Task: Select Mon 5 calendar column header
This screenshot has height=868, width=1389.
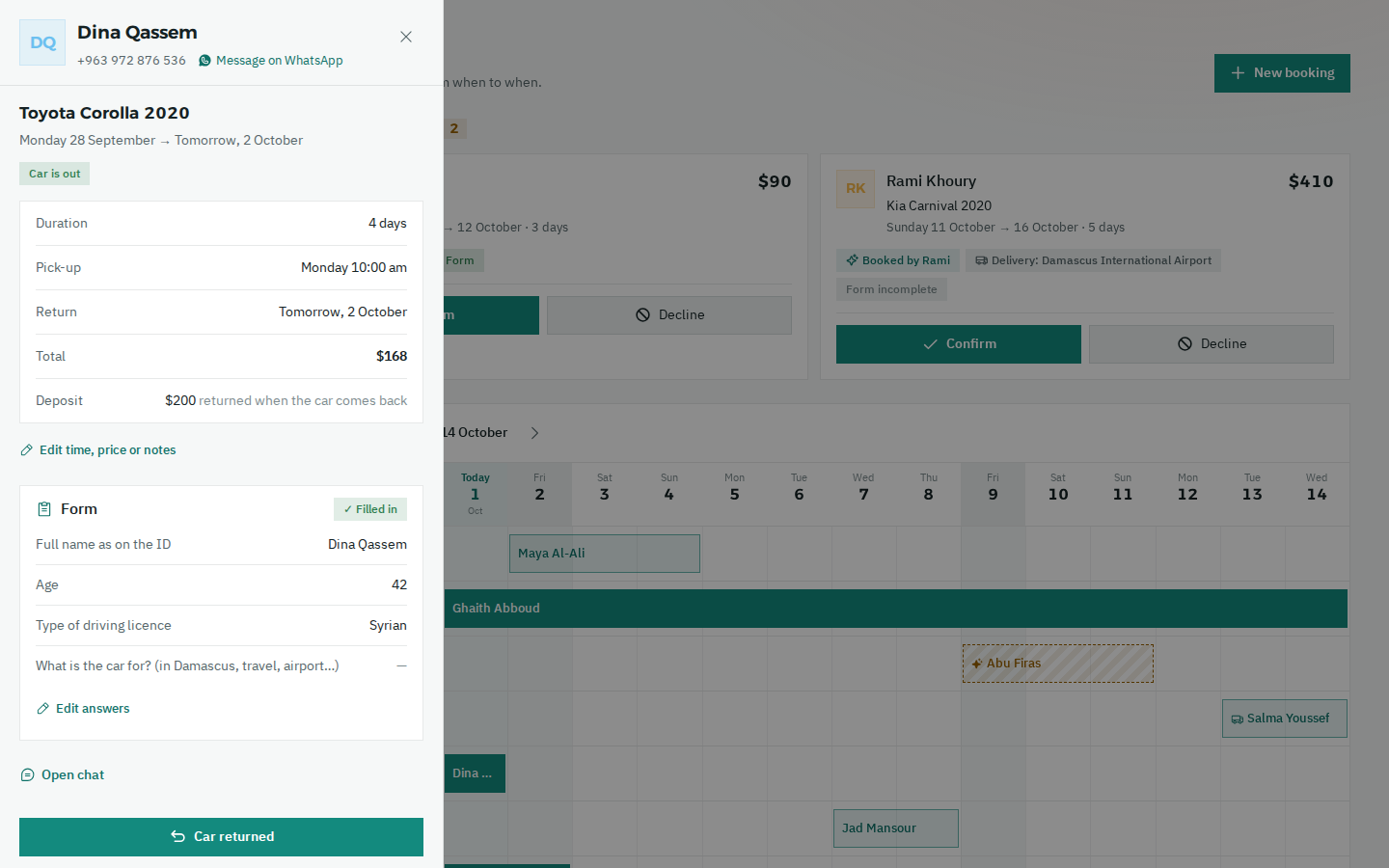Action: (734, 494)
